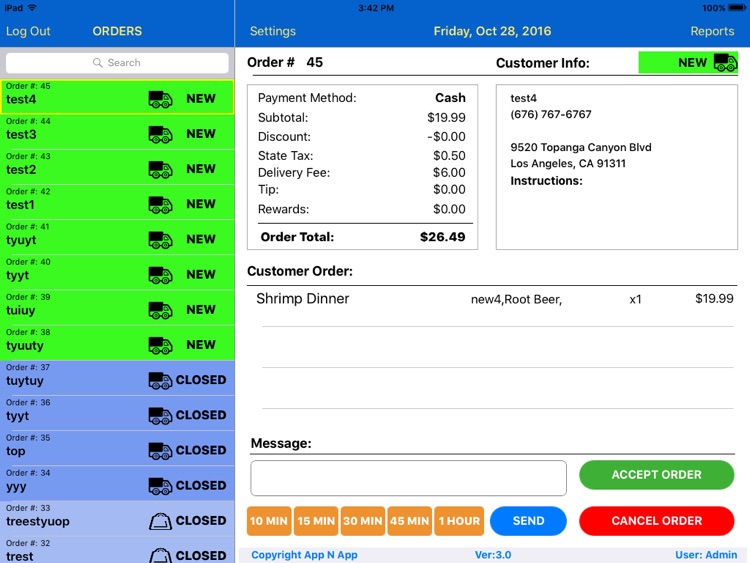Select closed order named top
The width and height of the screenshot is (750, 563).
coord(117,449)
